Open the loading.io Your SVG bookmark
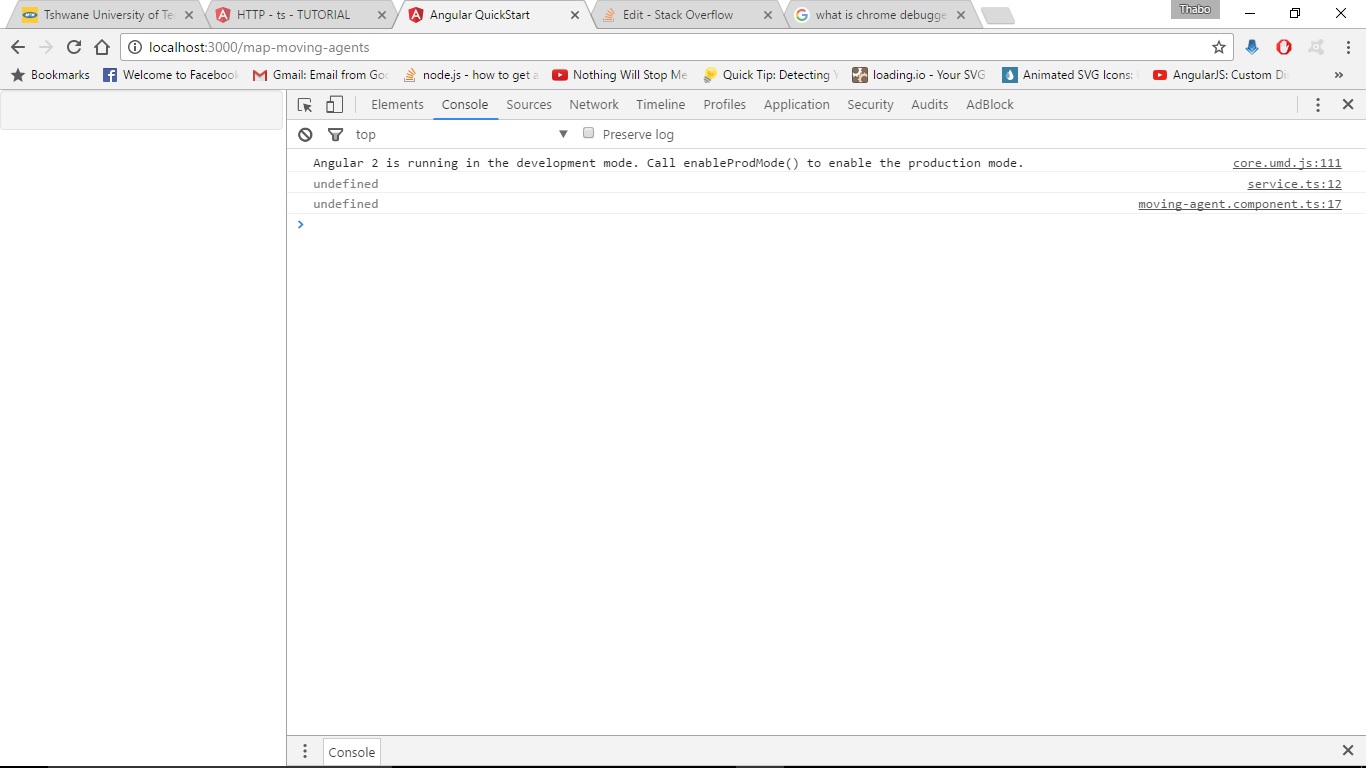This screenshot has height=768, width=1366. pyautogui.click(x=920, y=75)
